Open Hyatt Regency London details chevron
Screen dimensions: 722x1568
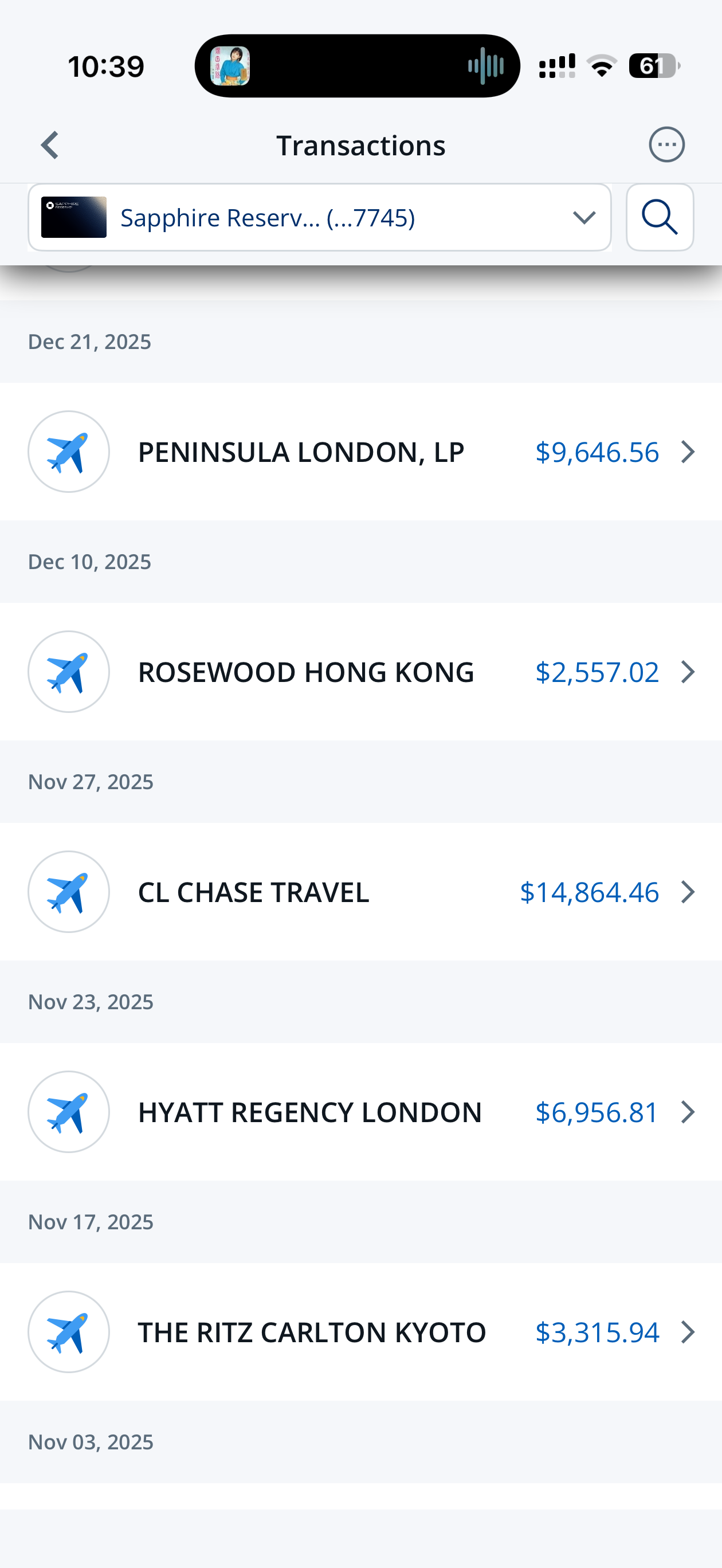coord(688,1111)
